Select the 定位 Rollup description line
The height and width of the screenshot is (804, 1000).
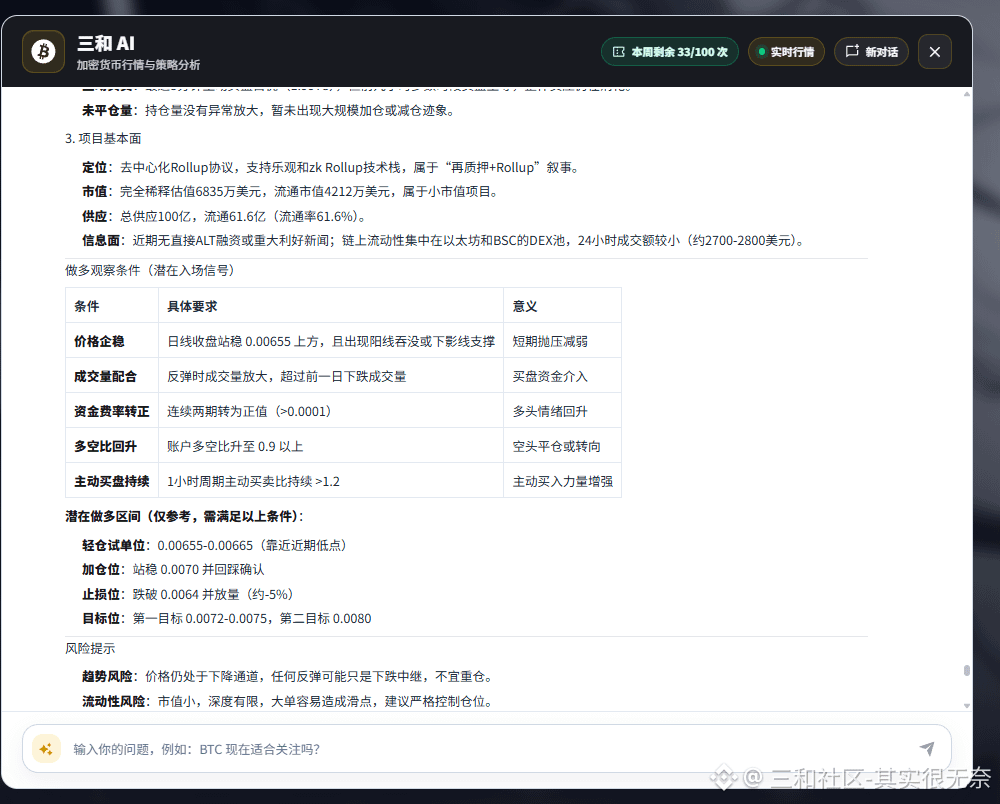click(332, 168)
